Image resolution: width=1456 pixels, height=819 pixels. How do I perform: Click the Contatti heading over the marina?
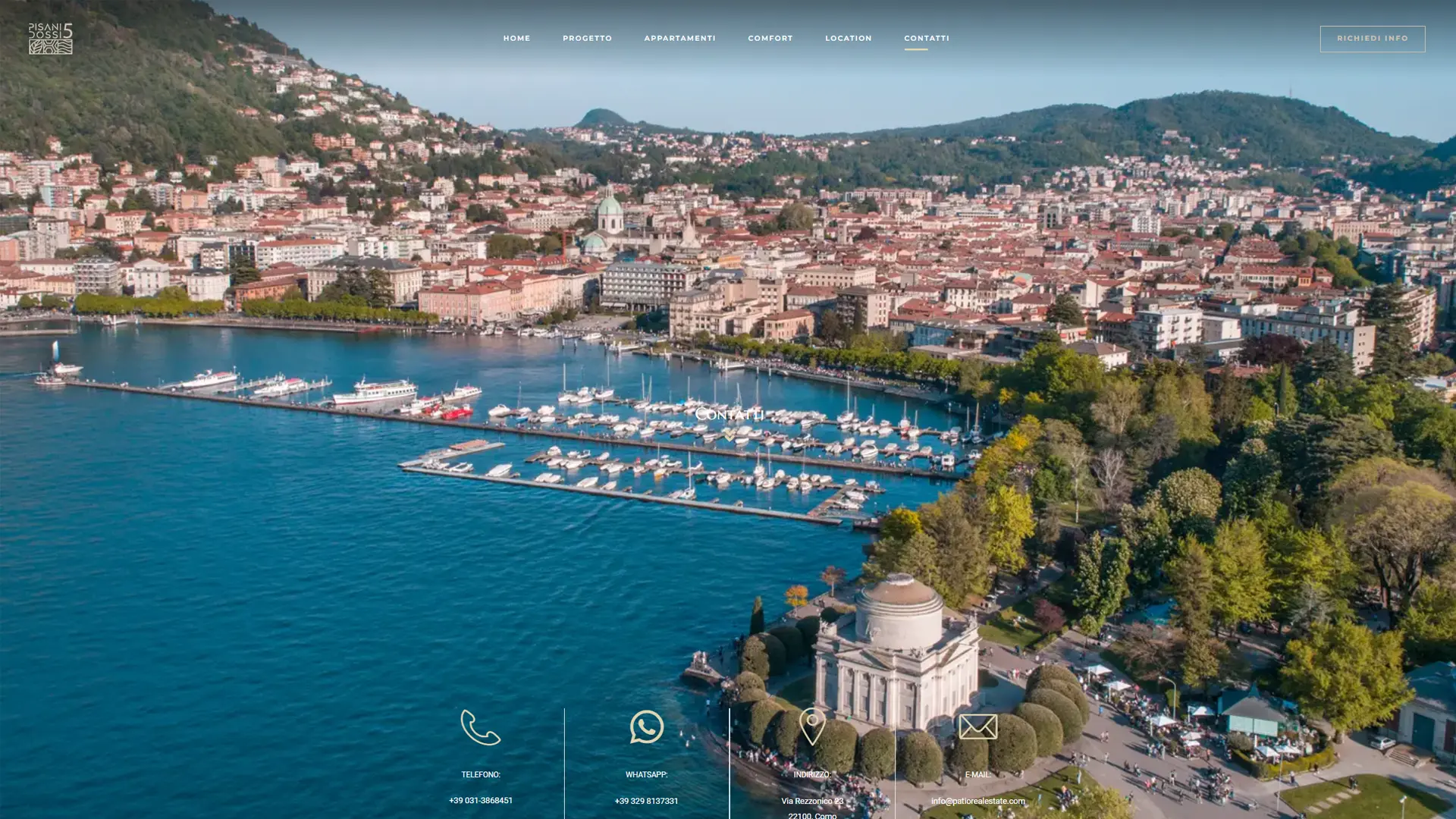coord(729,414)
